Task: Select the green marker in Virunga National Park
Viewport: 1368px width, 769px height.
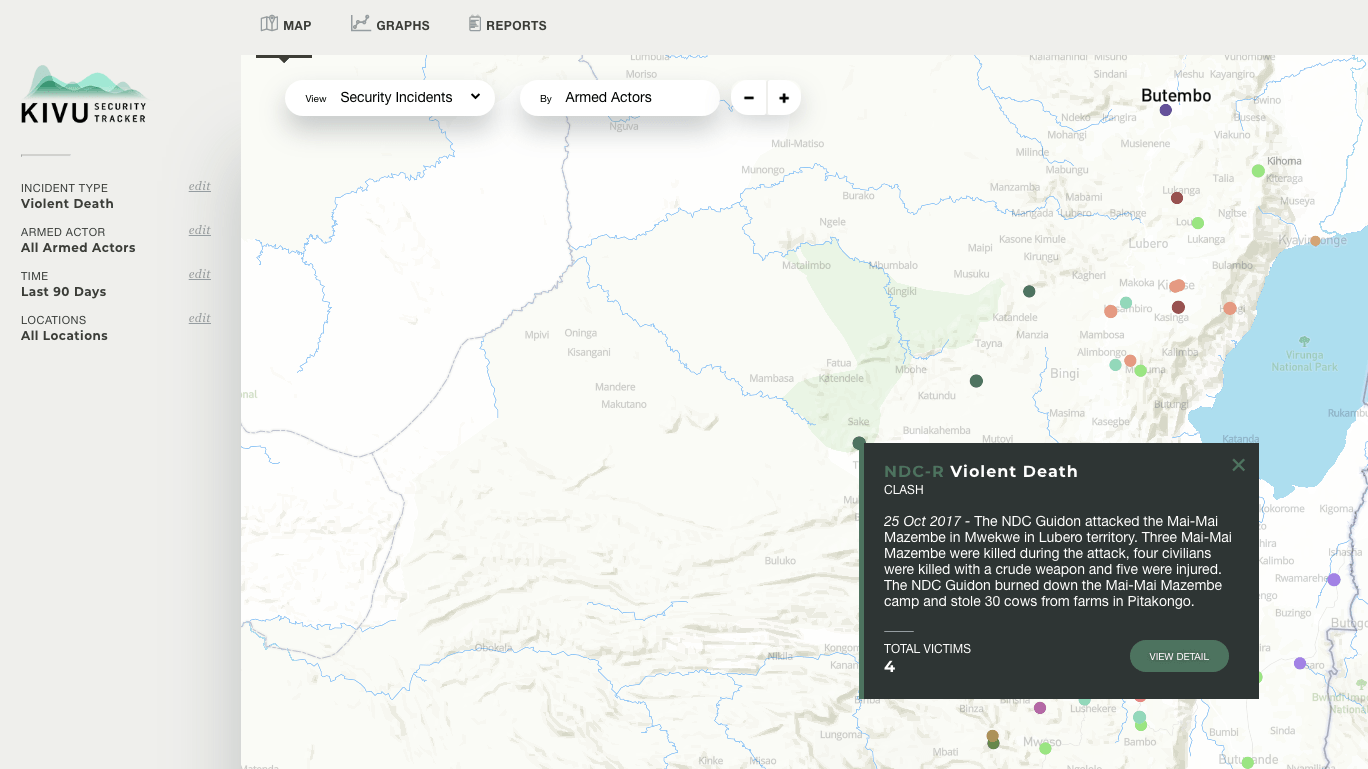Action: (1303, 341)
